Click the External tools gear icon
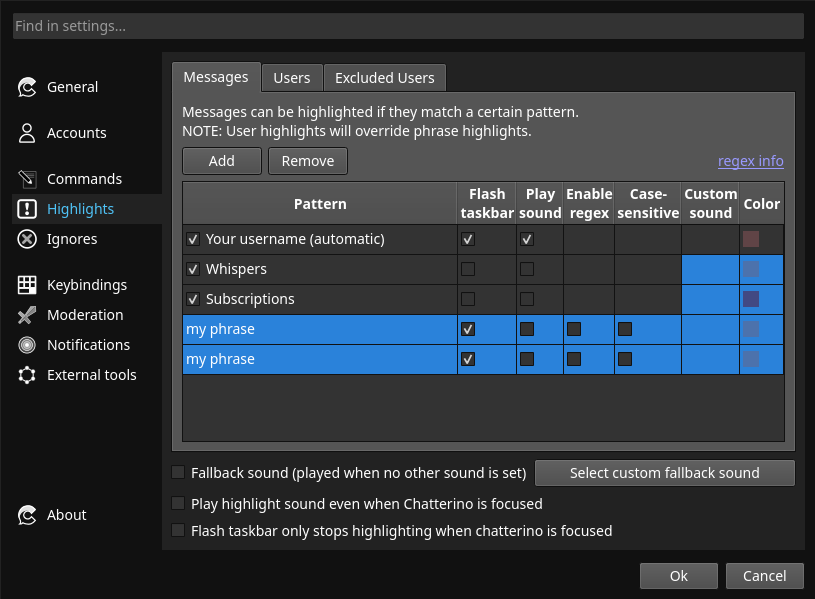 pyautogui.click(x=27, y=375)
